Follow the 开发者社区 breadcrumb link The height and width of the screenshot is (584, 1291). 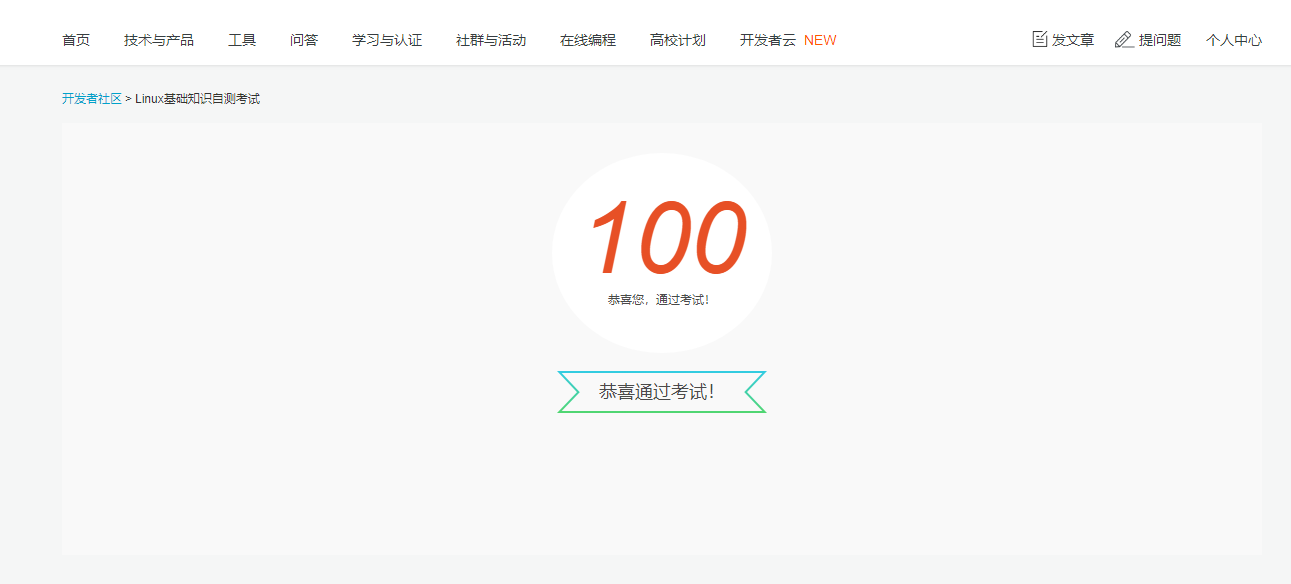pos(92,99)
